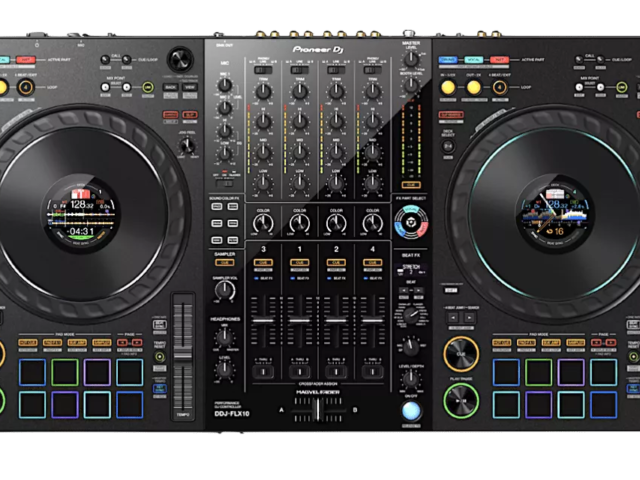Click the channel 1 COLOR knob
The image size is (640, 480).
tap(300, 223)
